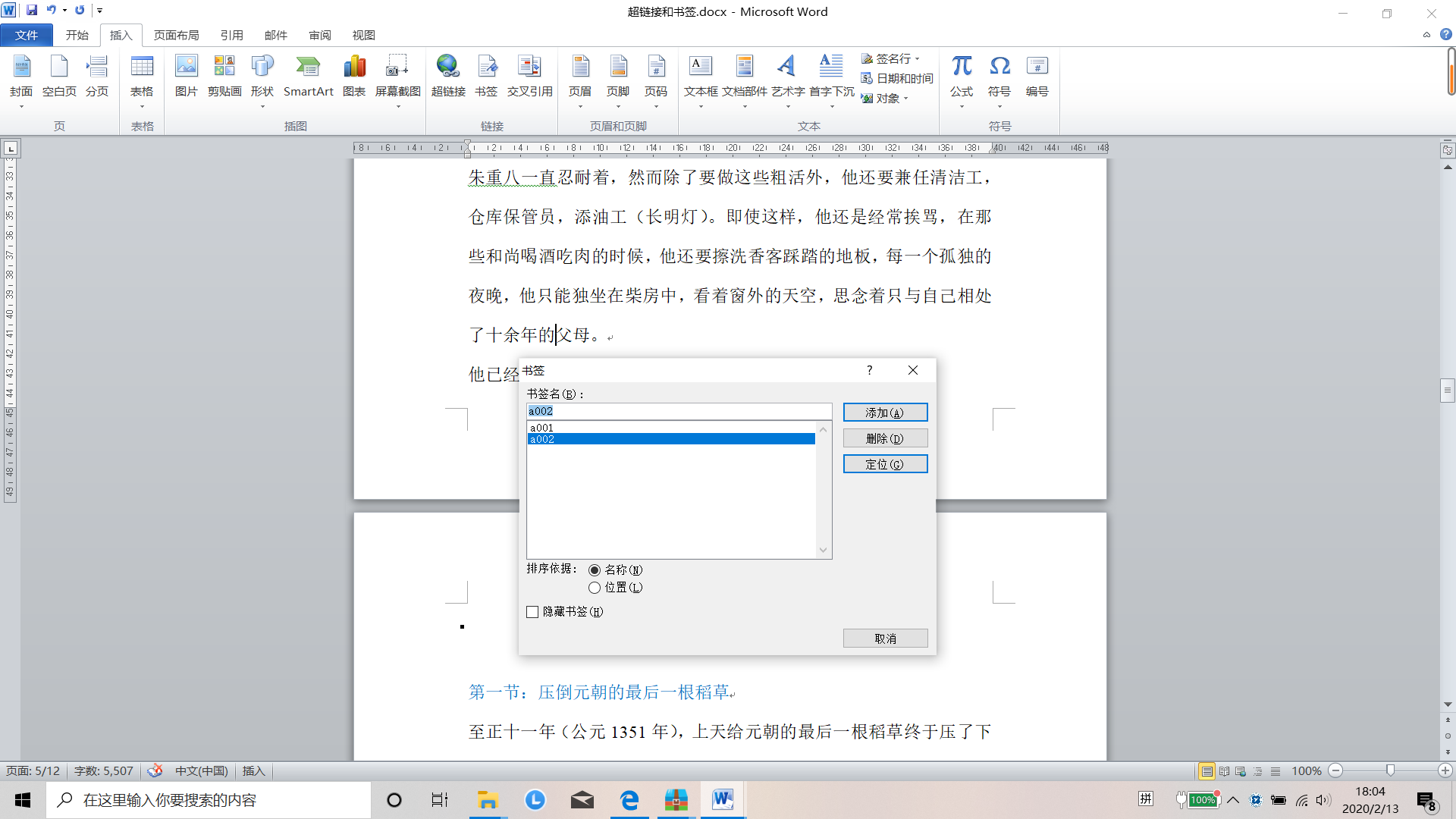Open the Signature Line (签名行) dropdown arrow

click(x=918, y=58)
